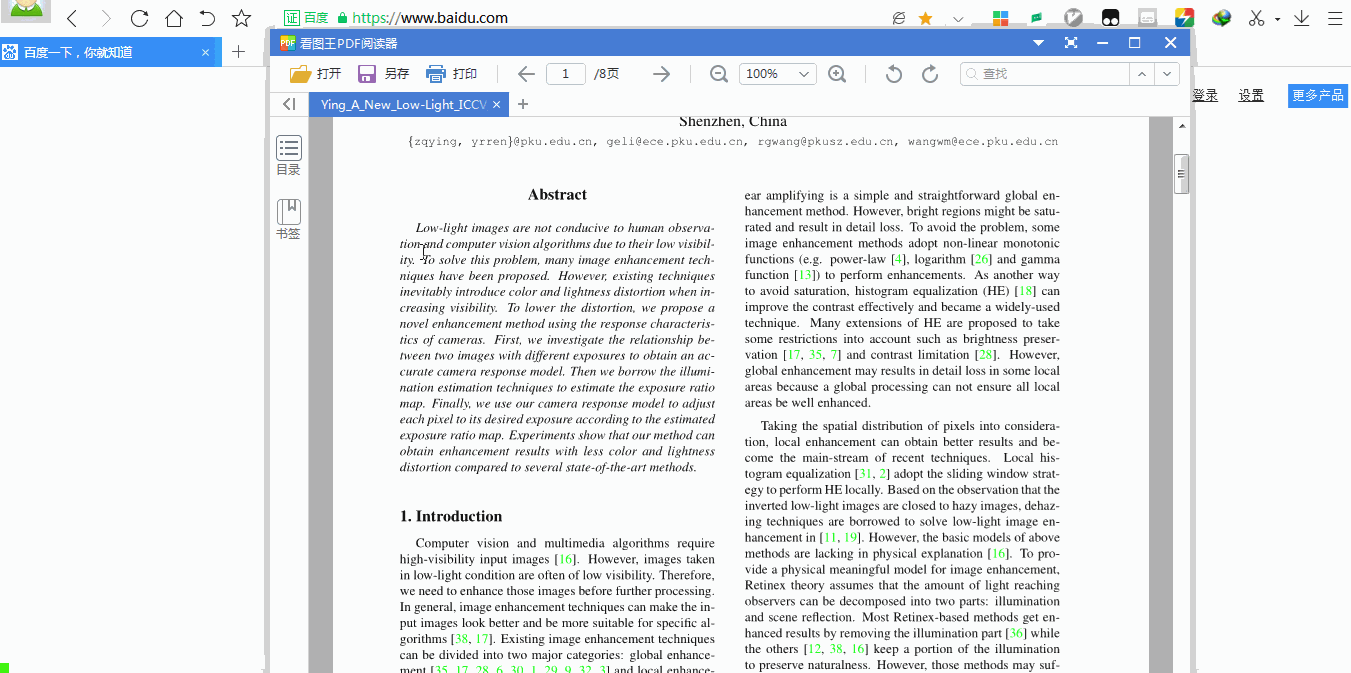Open the 目录 outline panel
The width and height of the screenshot is (1351, 673).
click(x=289, y=155)
